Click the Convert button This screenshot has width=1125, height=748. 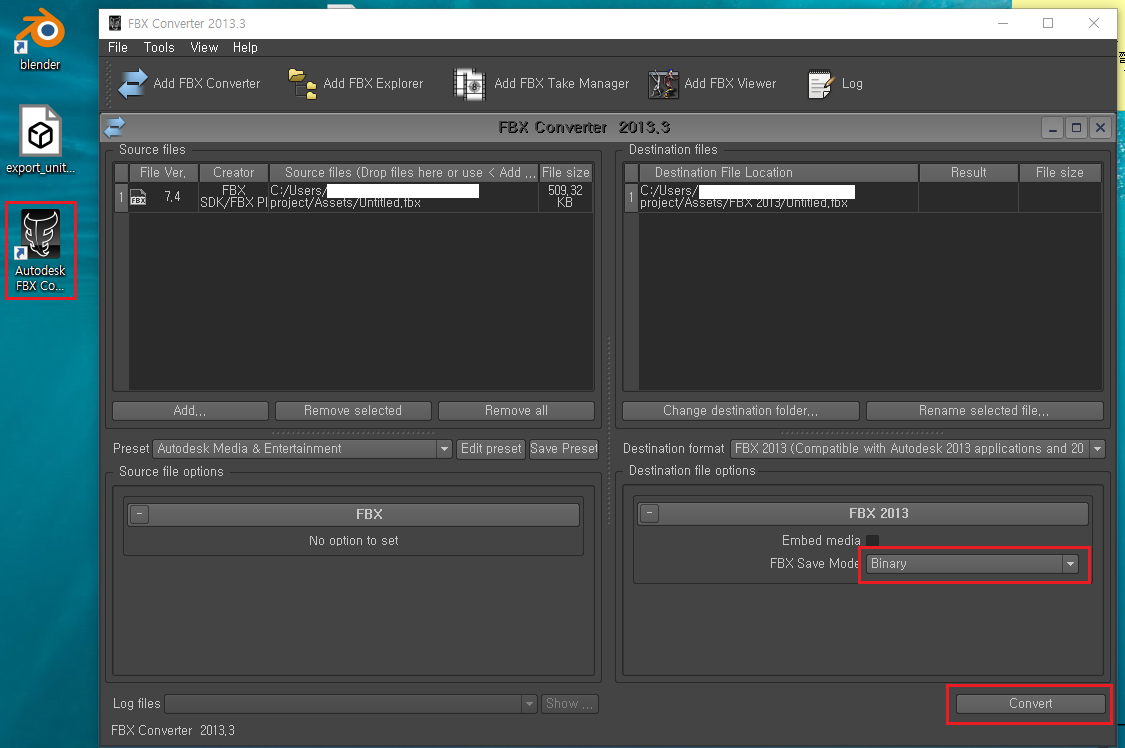(1030, 704)
